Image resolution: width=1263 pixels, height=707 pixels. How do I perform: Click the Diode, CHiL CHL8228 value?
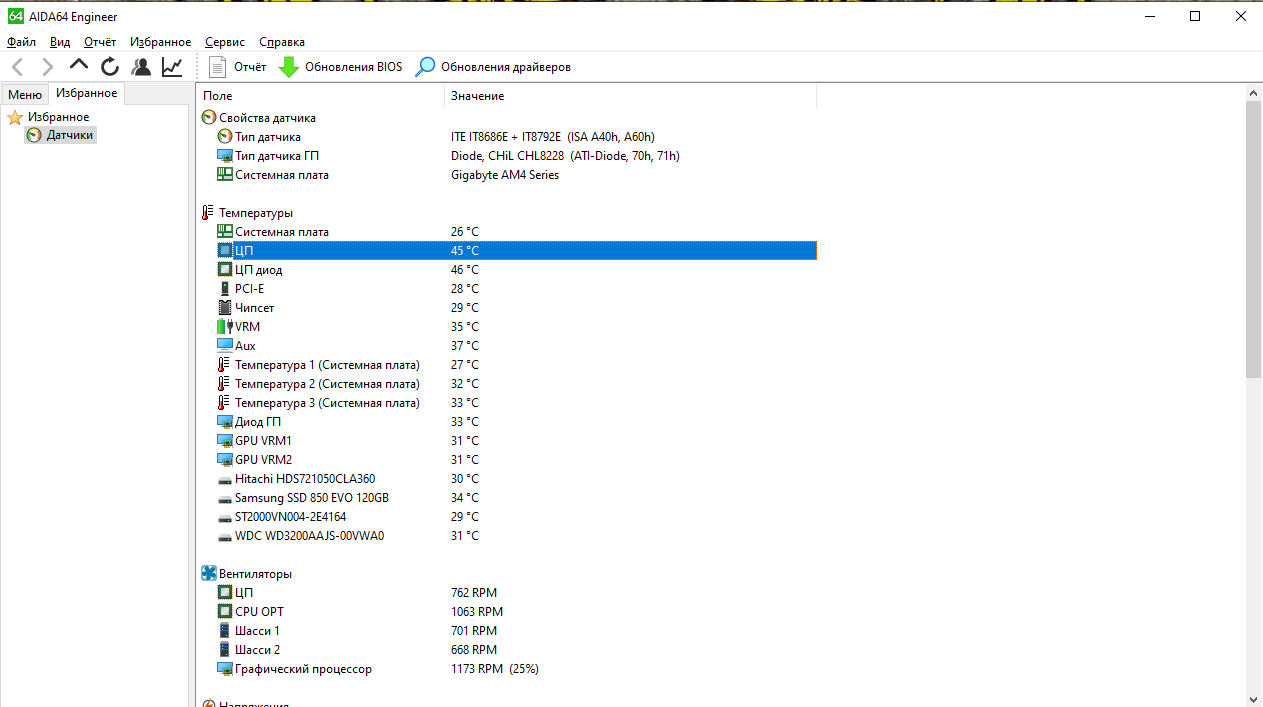point(565,156)
